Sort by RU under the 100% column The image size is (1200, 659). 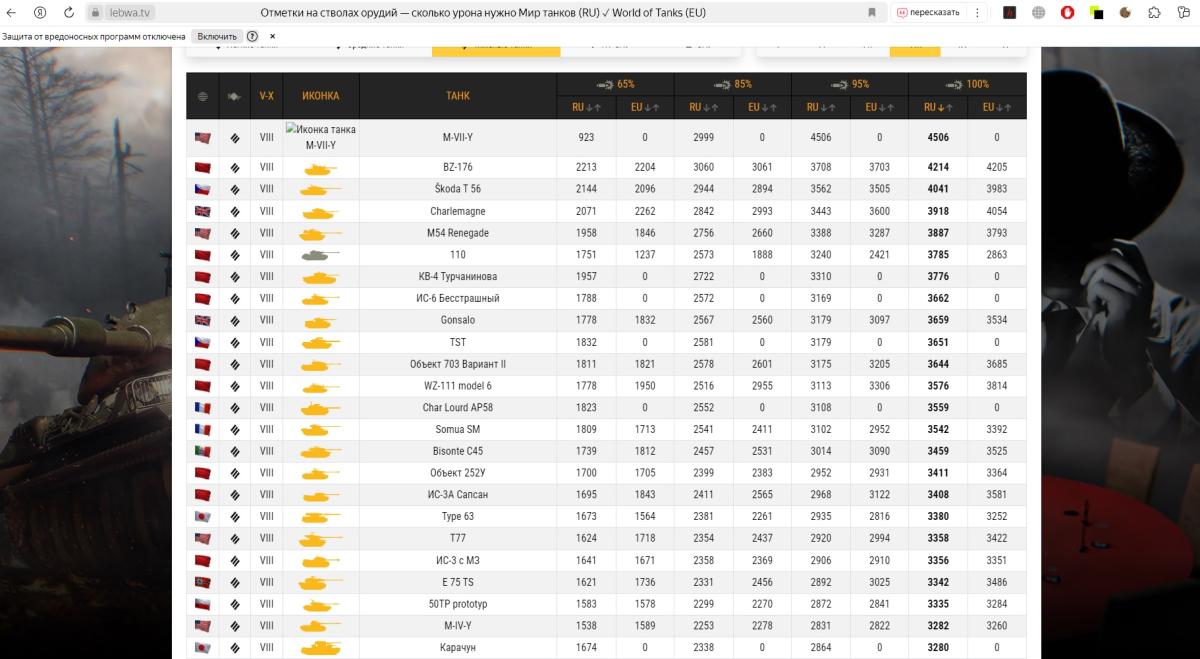(x=938, y=107)
